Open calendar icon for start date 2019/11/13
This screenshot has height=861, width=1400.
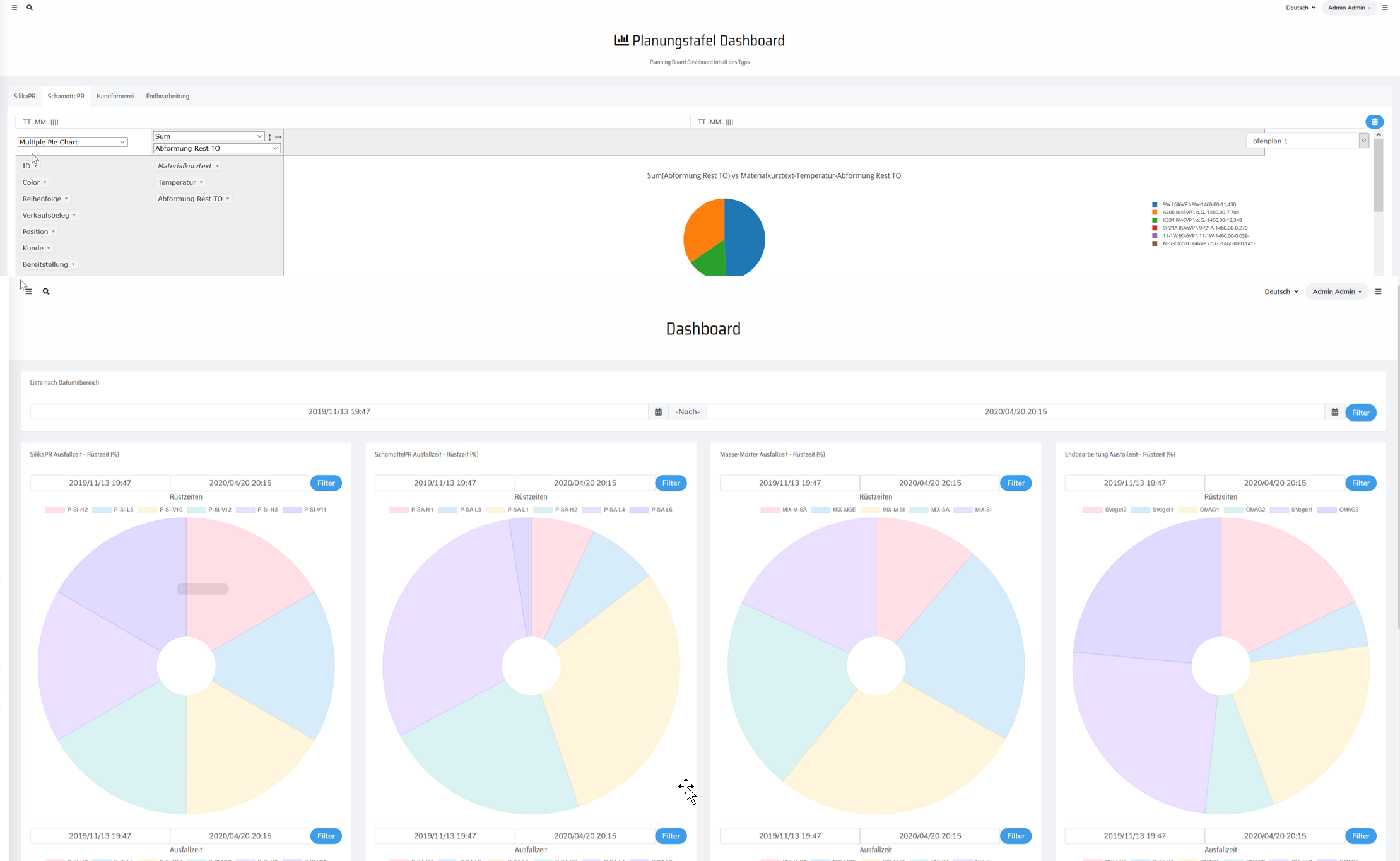(658, 412)
